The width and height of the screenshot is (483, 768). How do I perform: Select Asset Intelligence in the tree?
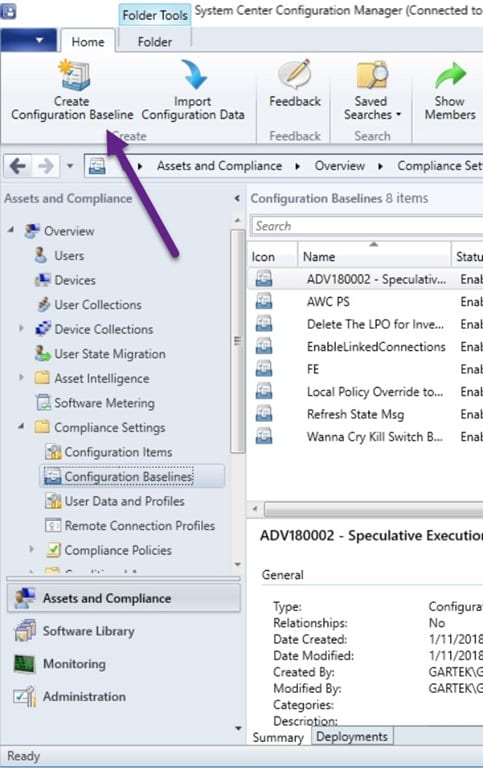(101, 378)
